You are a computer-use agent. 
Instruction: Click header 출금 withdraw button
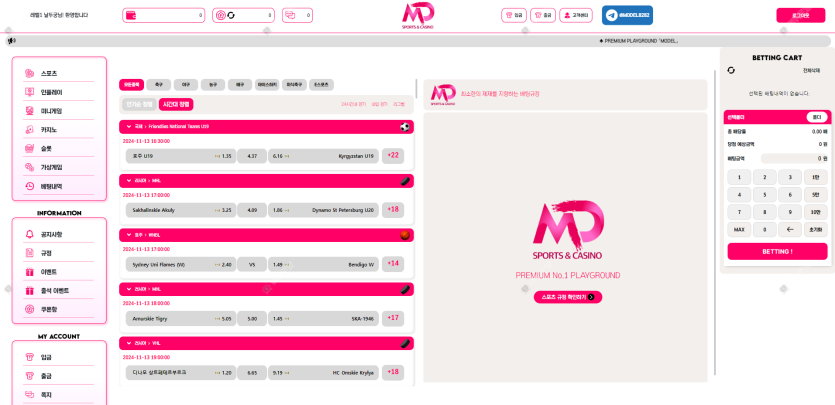pos(543,15)
